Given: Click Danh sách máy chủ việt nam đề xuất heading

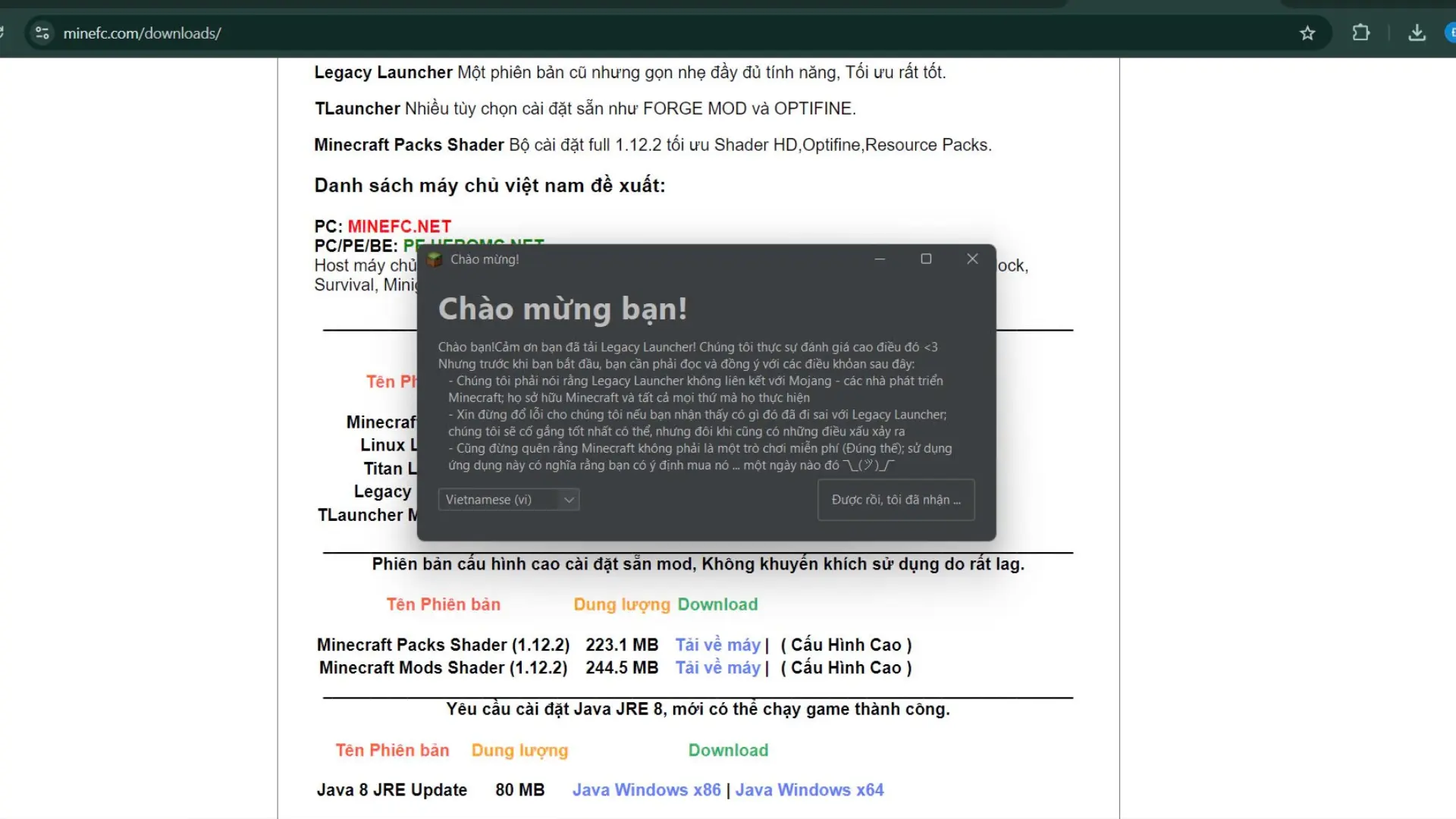Looking at the screenshot, I should pyautogui.click(x=490, y=186).
